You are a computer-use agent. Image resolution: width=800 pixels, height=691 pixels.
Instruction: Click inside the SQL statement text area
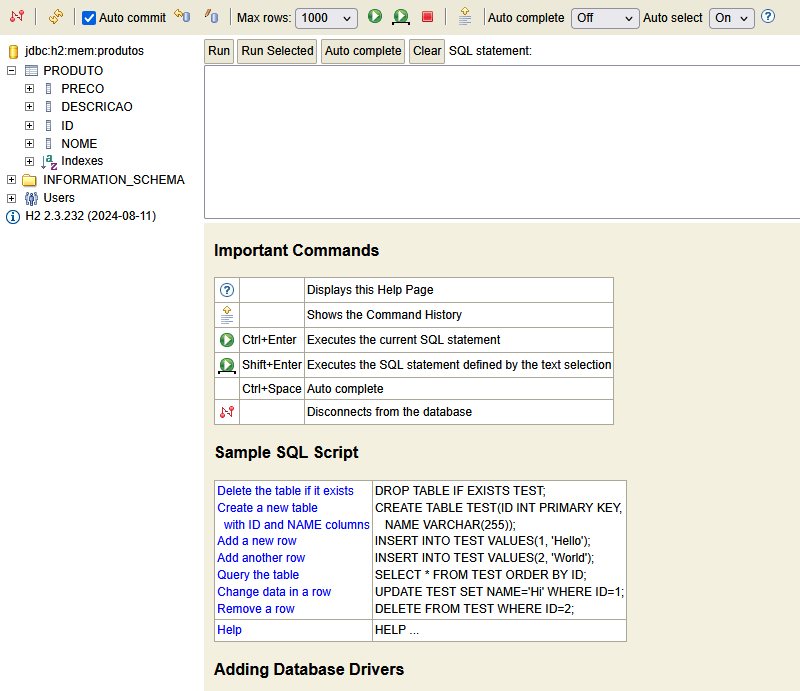[502, 142]
